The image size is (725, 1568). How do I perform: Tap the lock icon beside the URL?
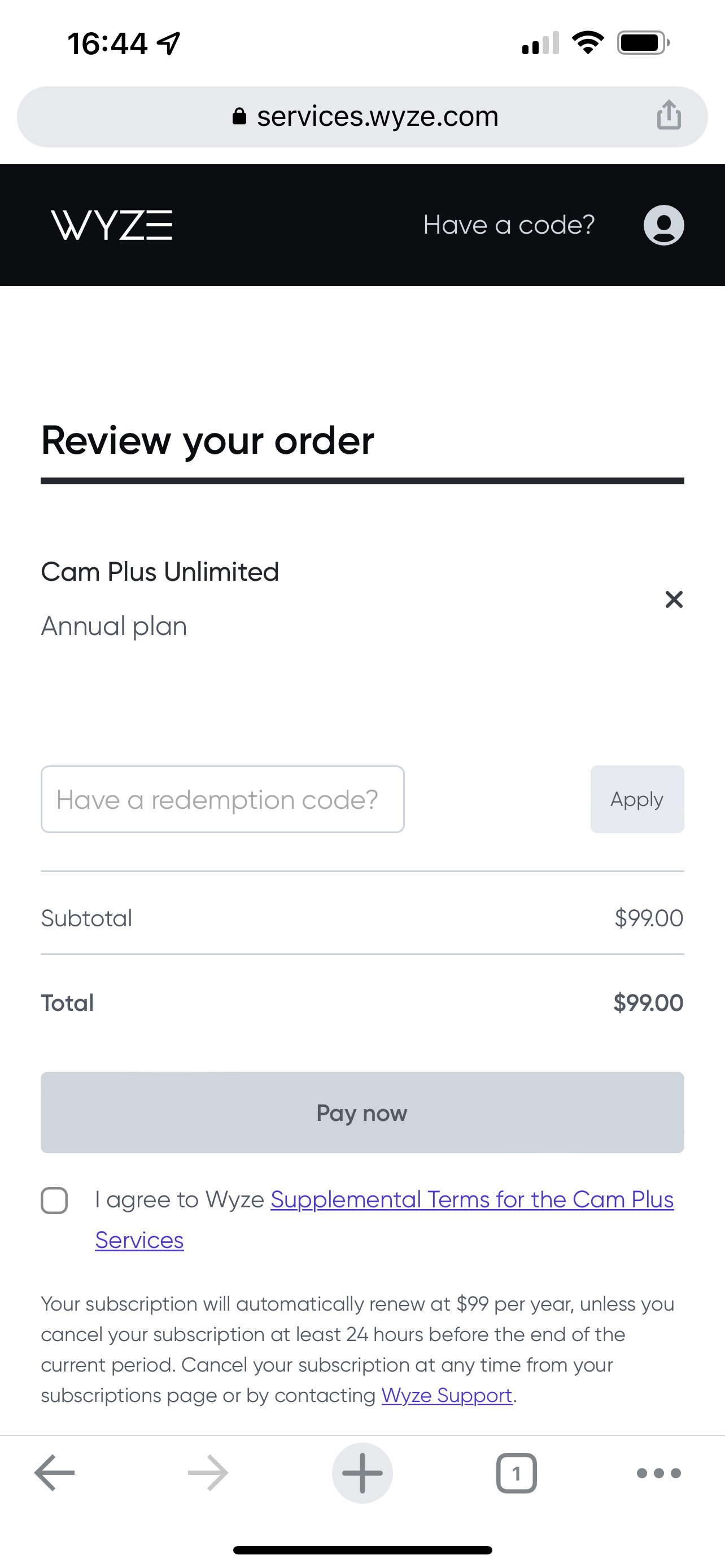[x=239, y=116]
